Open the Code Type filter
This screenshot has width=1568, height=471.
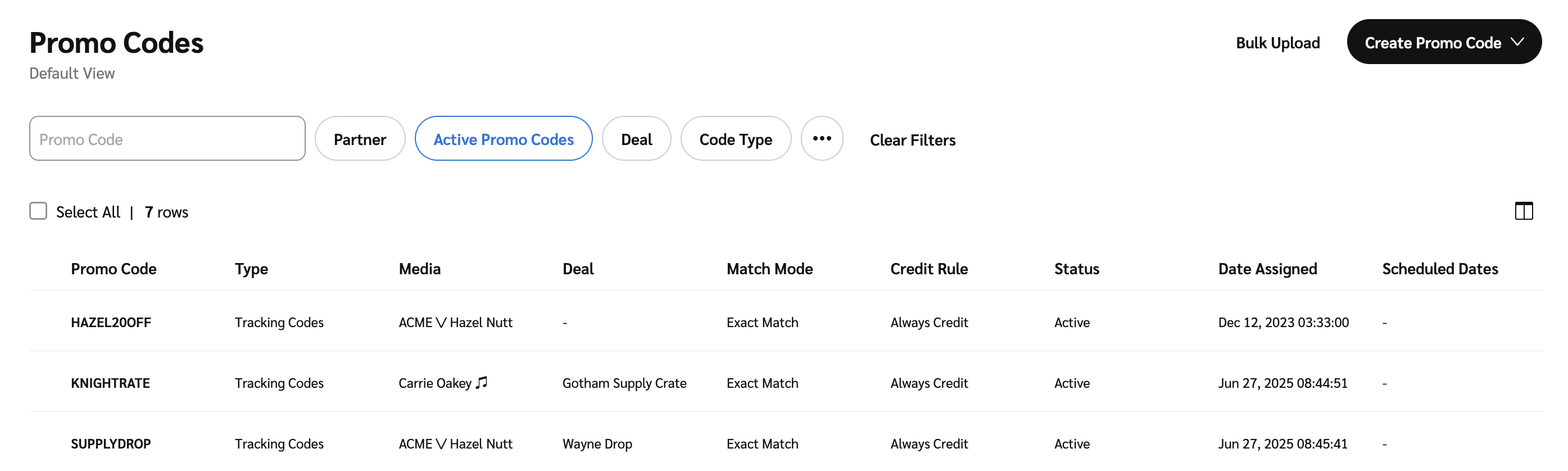pyautogui.click(x=735, y=139)
